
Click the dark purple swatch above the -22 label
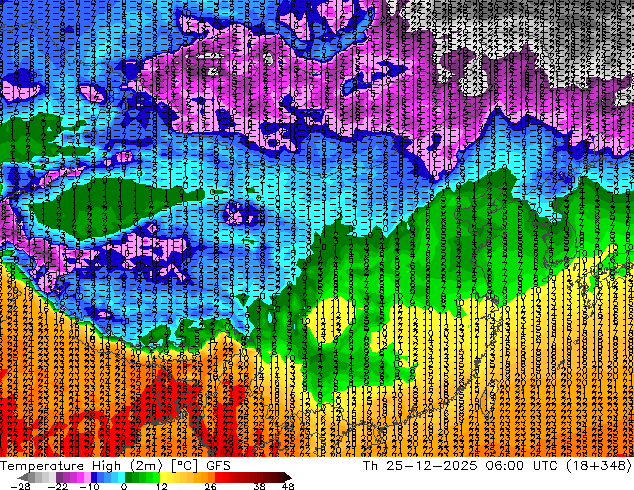click(59, 477)
